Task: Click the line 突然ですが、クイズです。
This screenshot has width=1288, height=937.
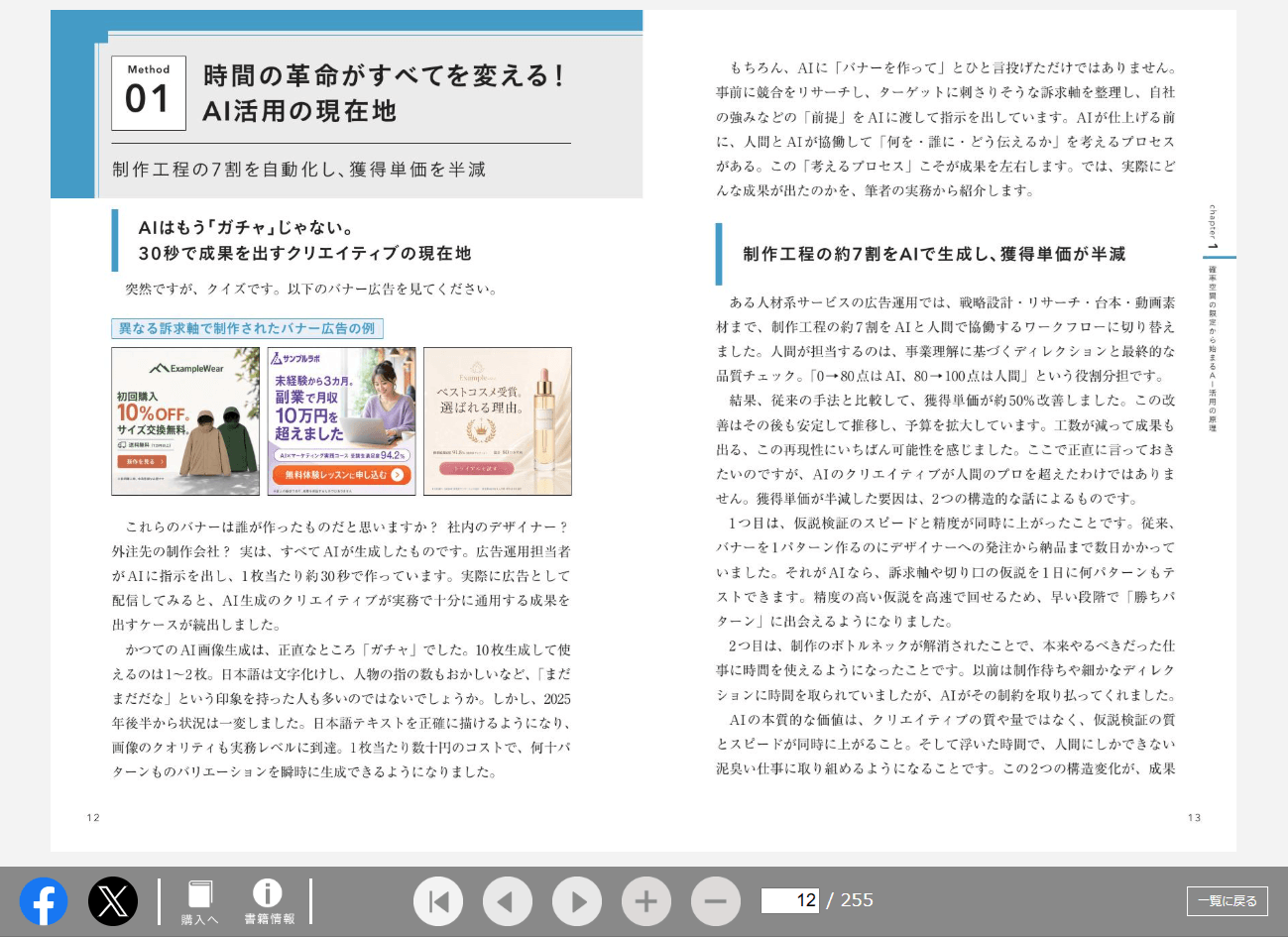Action: coord(204,290)
